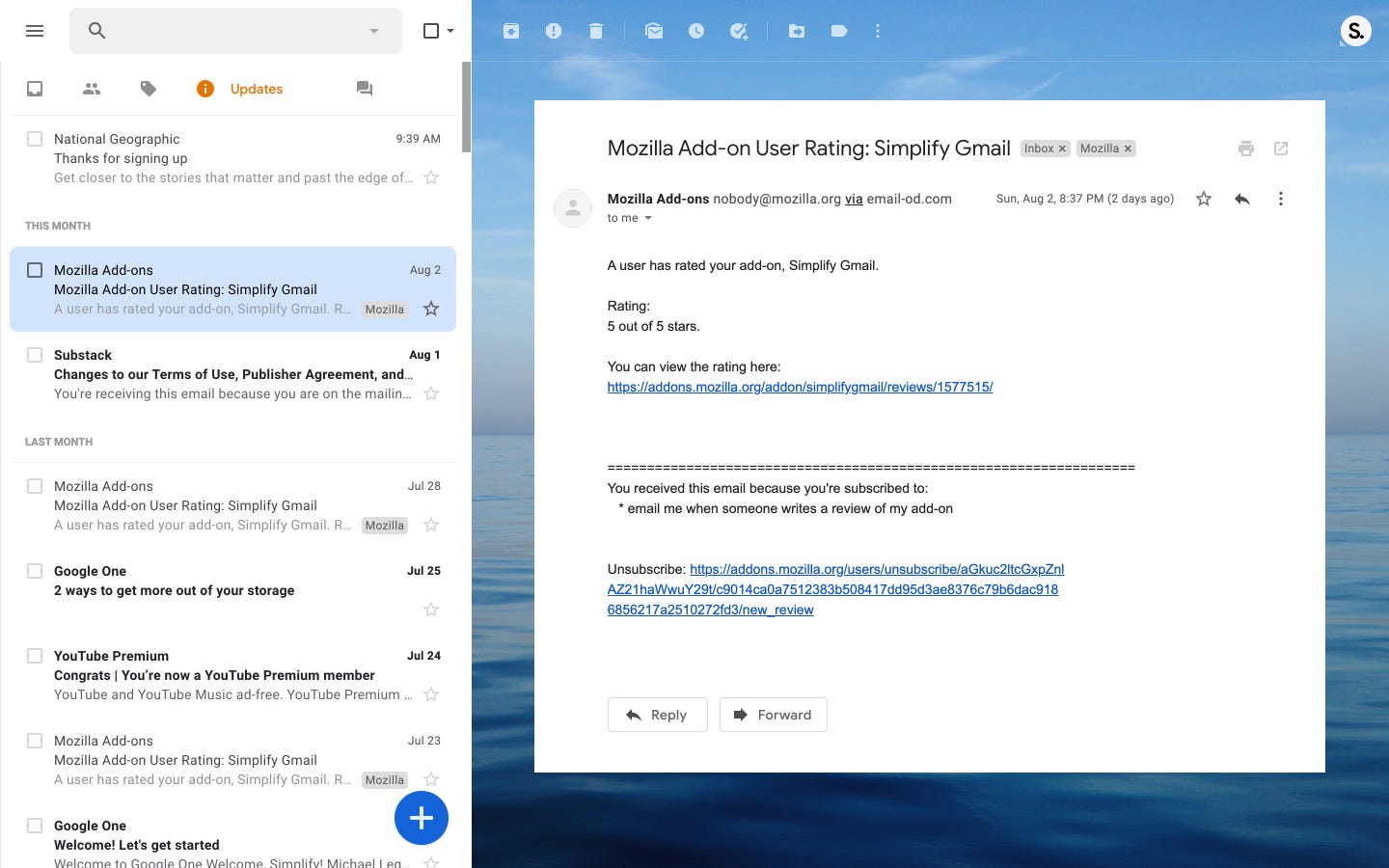Viewport: 1389px width, 868px height.
Task: Open the addon reviews link
Action: point(800,387)
